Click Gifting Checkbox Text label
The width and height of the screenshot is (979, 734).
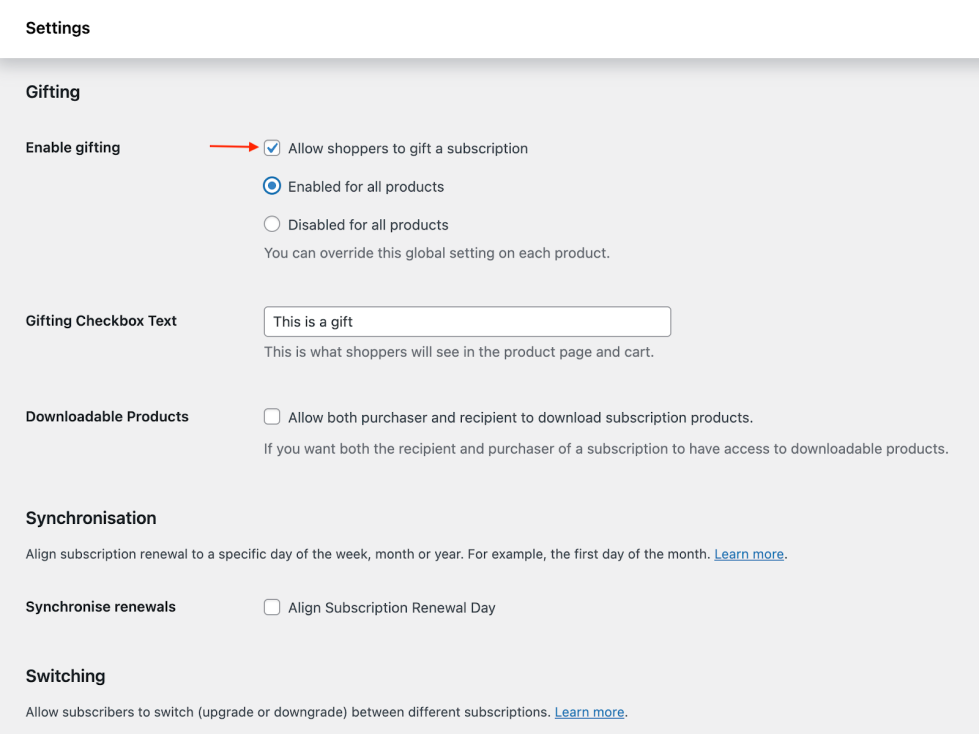coord(101,321)
